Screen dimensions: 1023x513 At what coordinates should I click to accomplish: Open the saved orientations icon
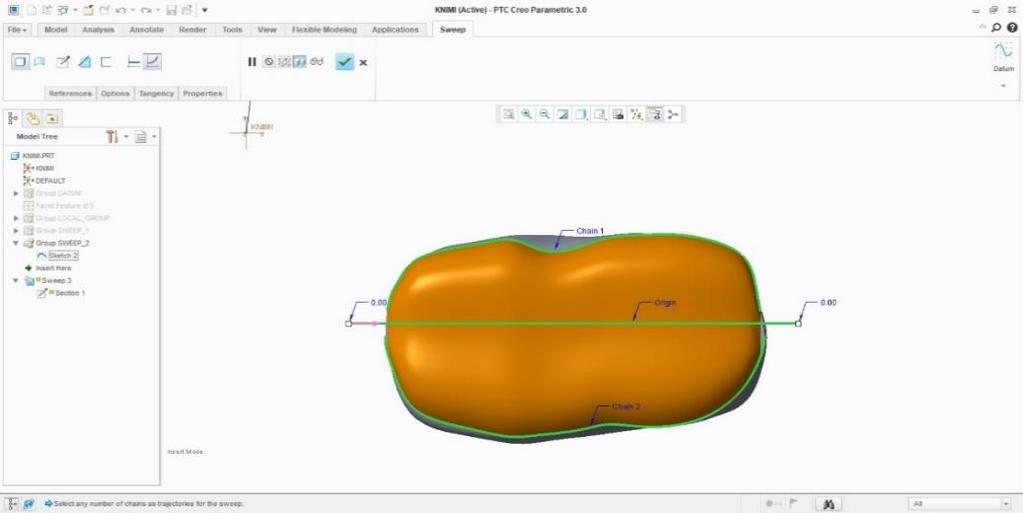click(x=600, y=114)
